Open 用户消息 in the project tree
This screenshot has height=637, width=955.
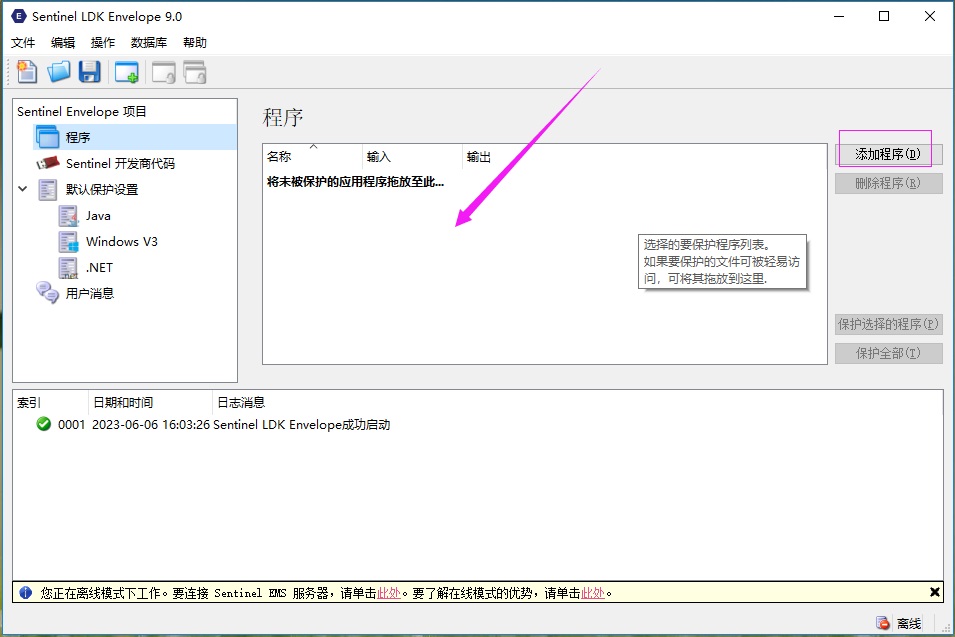click(x=89, y=293)
